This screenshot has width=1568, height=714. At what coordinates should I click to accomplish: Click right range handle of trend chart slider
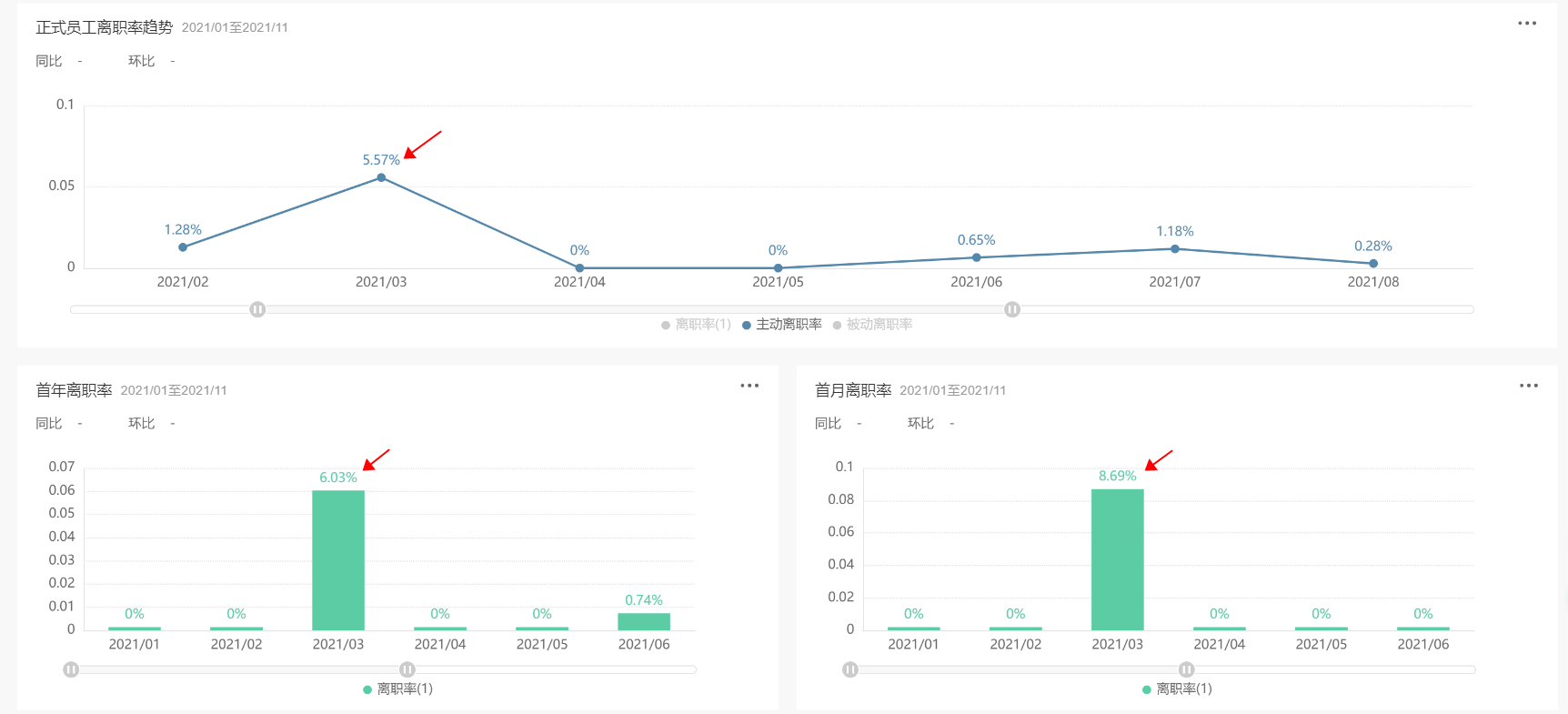coord(1012,309)
